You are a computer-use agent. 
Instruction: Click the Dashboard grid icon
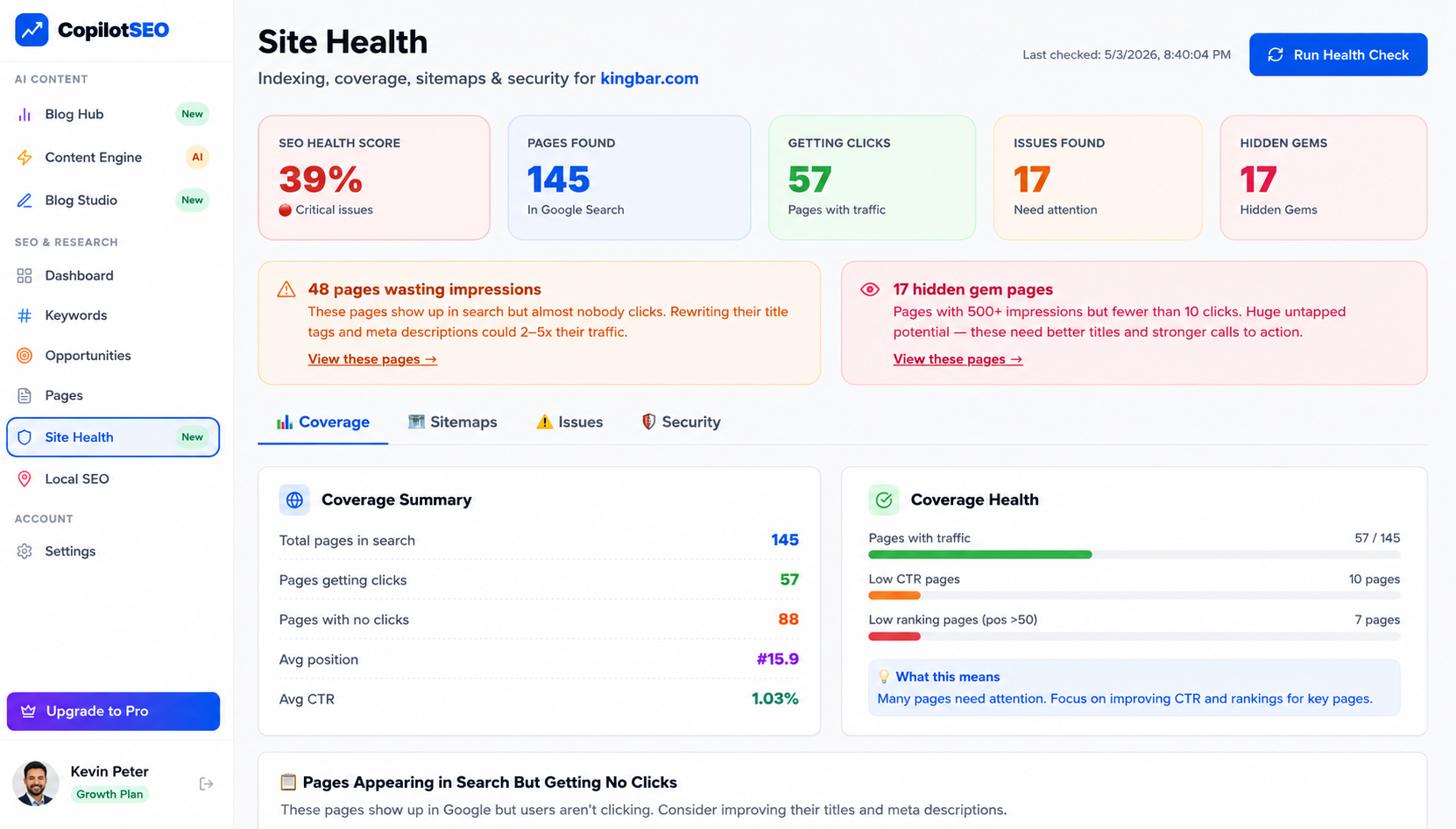(x=25, y=276)
